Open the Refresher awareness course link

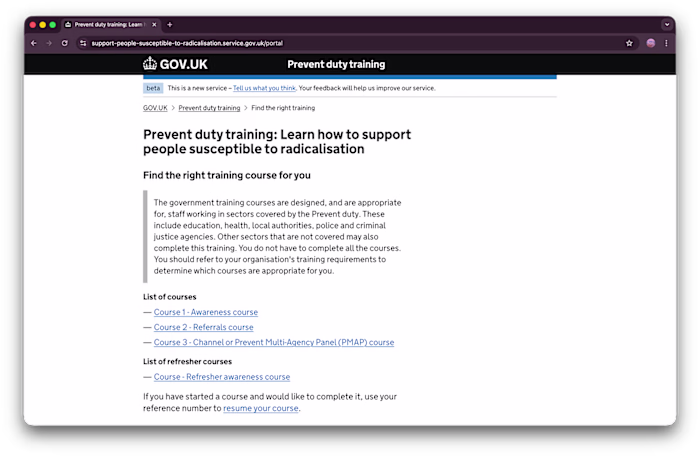click(222, 377)
